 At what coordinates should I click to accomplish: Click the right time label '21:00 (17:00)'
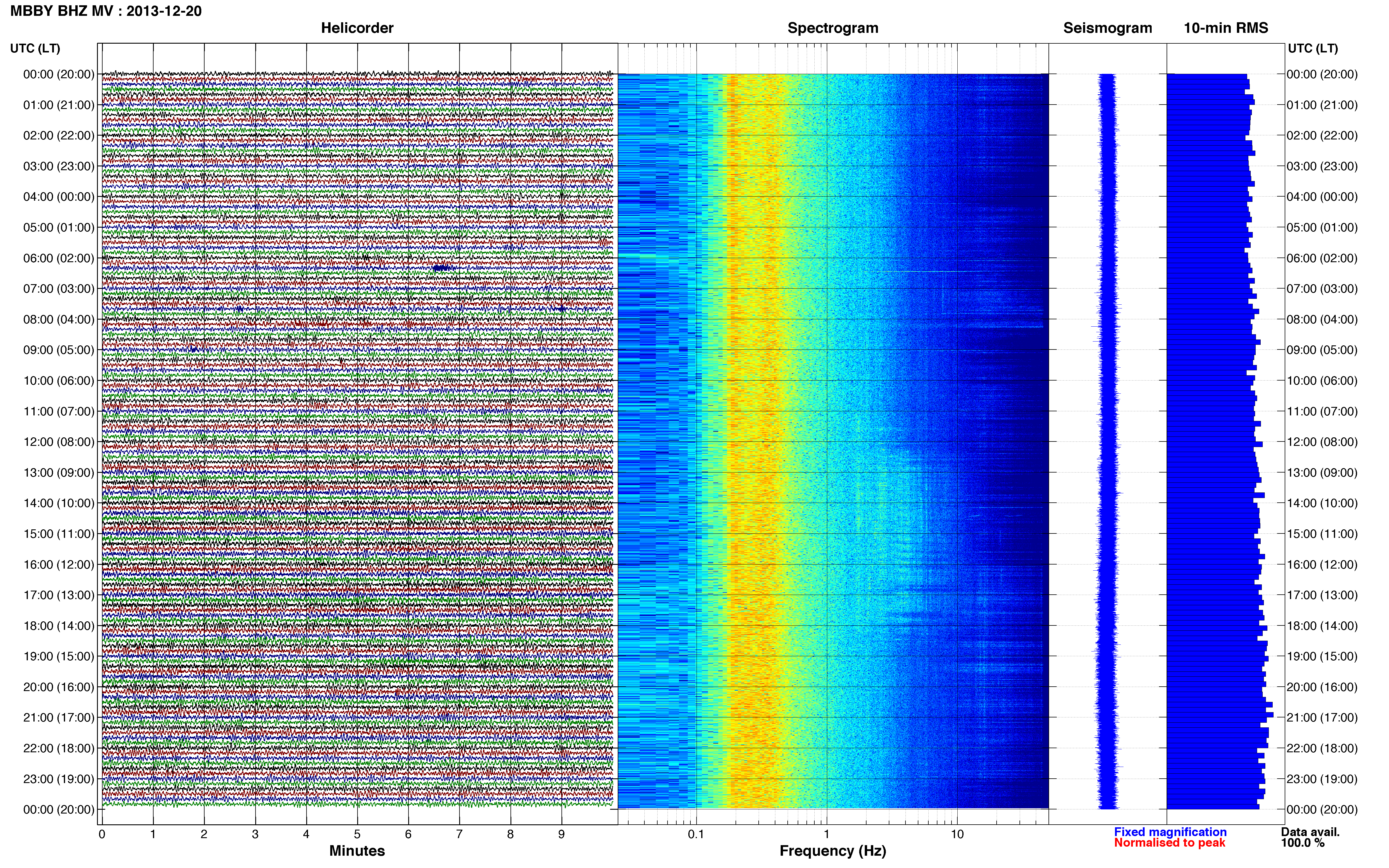click(1322, 718)
